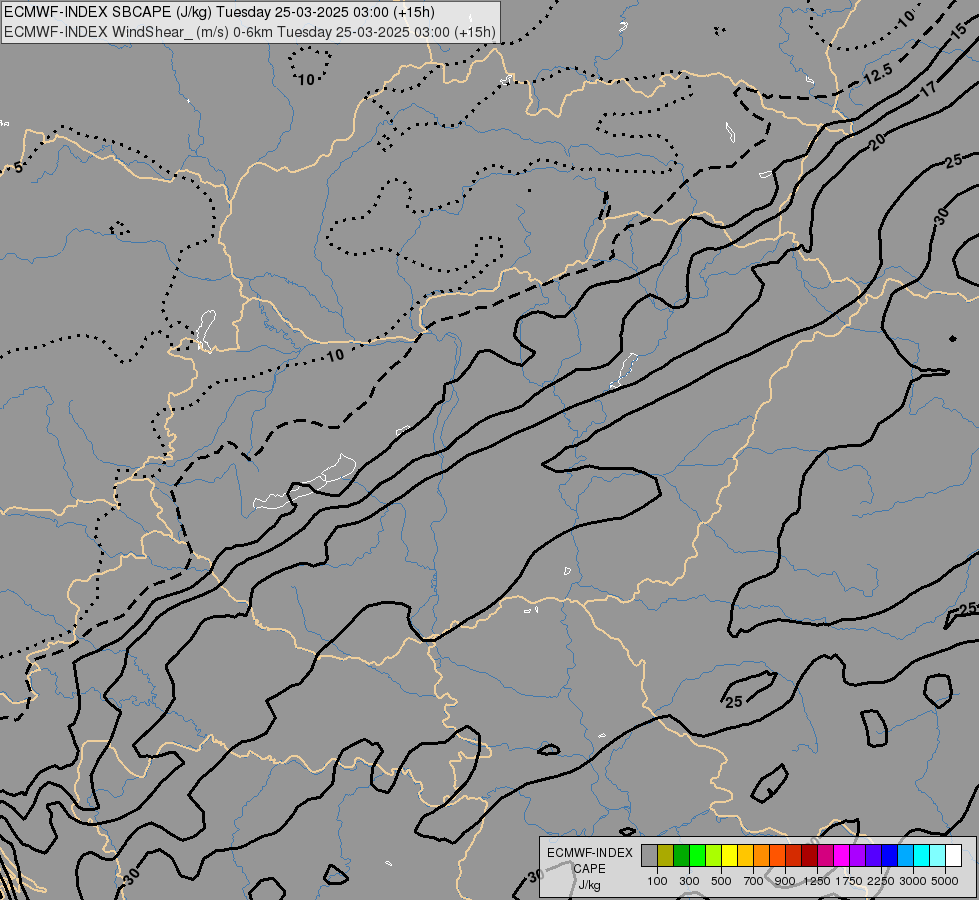This screenshot has height=900, width=979.
Task: Click the CAPE label in the legend
Action: click(x=589, y=869)
